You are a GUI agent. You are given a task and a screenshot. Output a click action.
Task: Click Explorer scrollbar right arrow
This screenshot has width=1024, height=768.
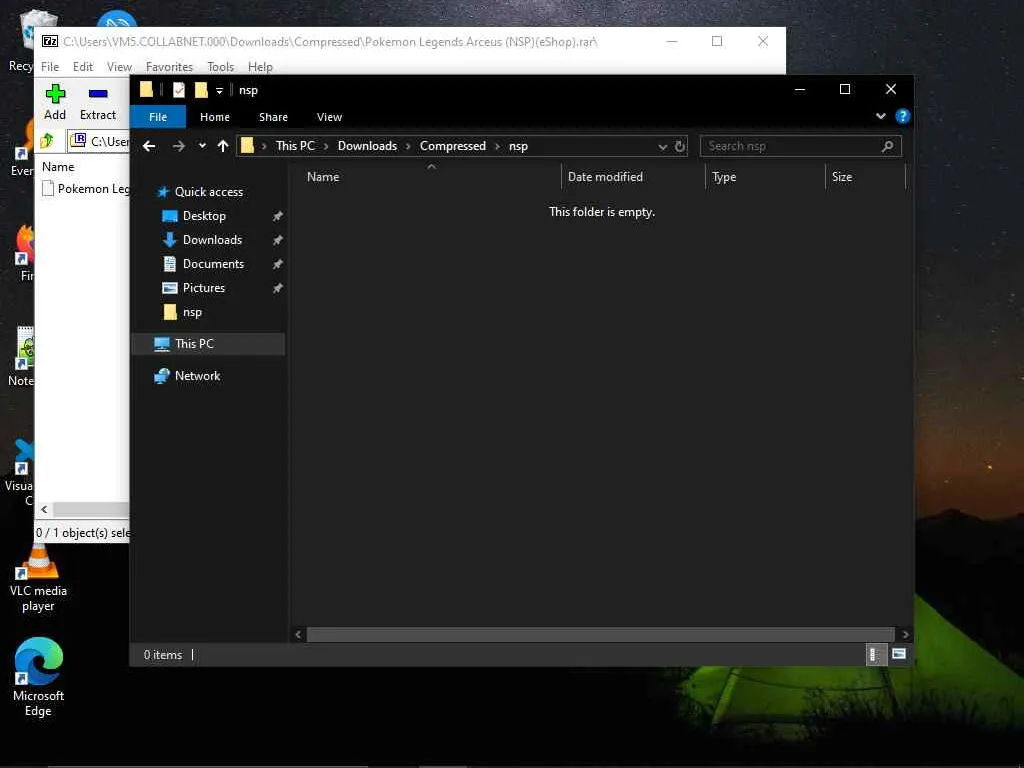(x=905, y=634)
